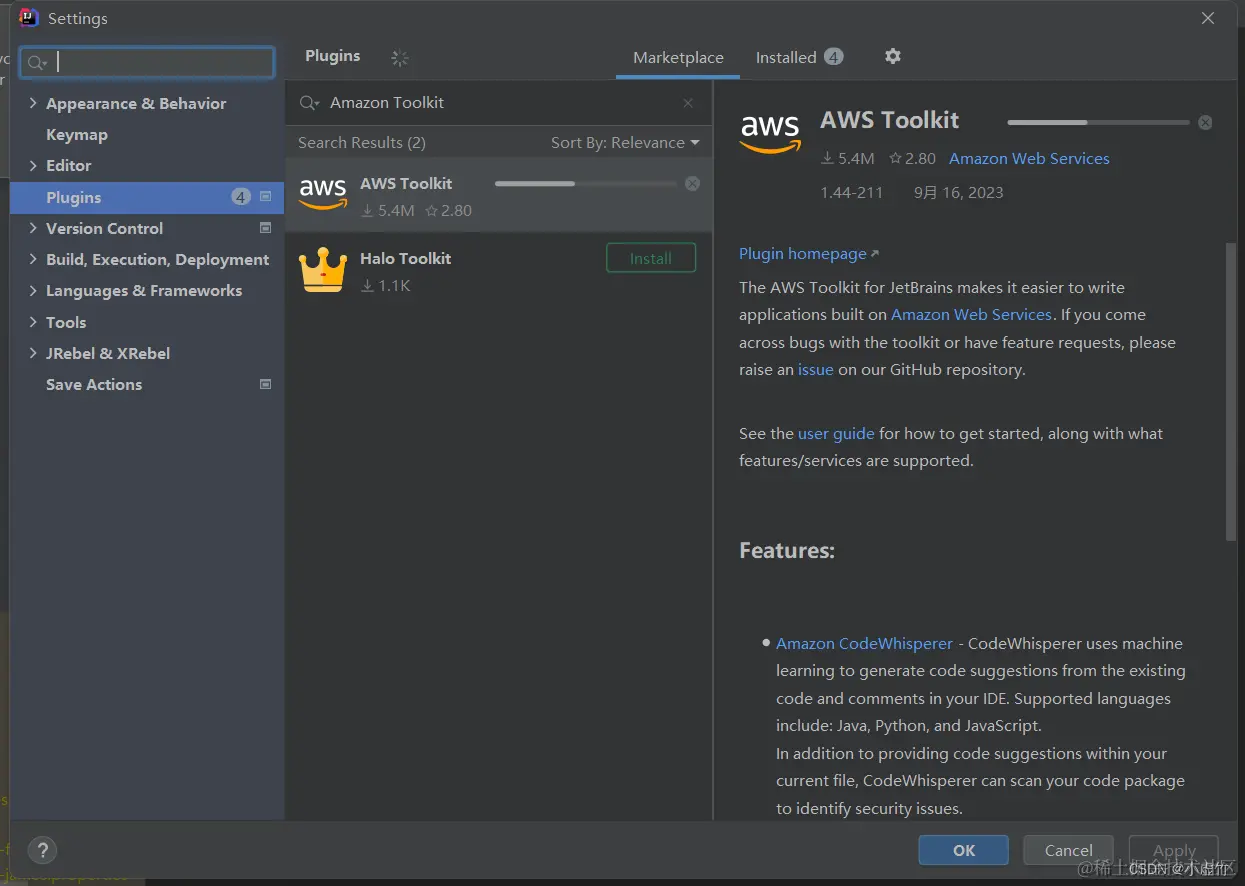1245x886 pixels.
Task: Click the description pane vertical scrollbar
Action: pyautogui.click(x=1230, y=390)
